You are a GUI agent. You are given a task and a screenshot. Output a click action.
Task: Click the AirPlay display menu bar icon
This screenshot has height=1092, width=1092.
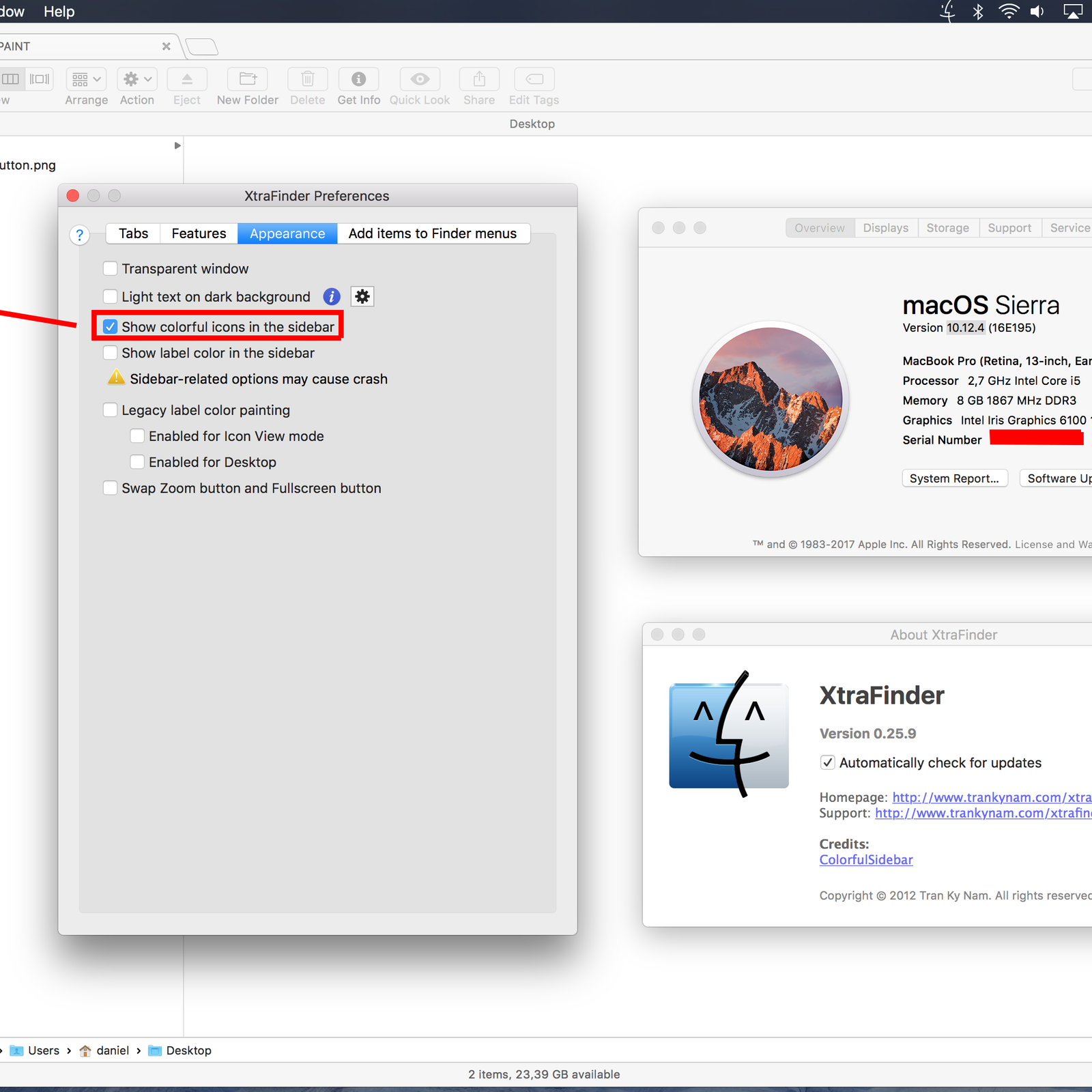(1073, 12)
